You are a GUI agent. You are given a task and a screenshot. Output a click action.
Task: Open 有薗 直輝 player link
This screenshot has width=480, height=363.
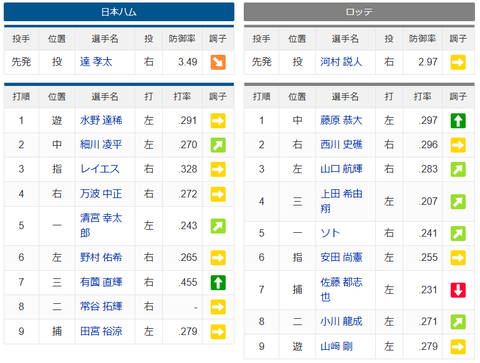pyautogui.click(x=101, y=282)
